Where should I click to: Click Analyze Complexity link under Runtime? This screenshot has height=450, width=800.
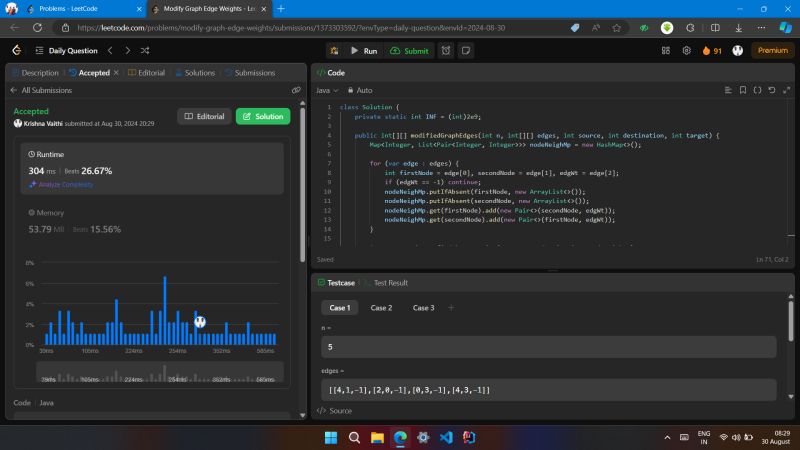[66, 184]
